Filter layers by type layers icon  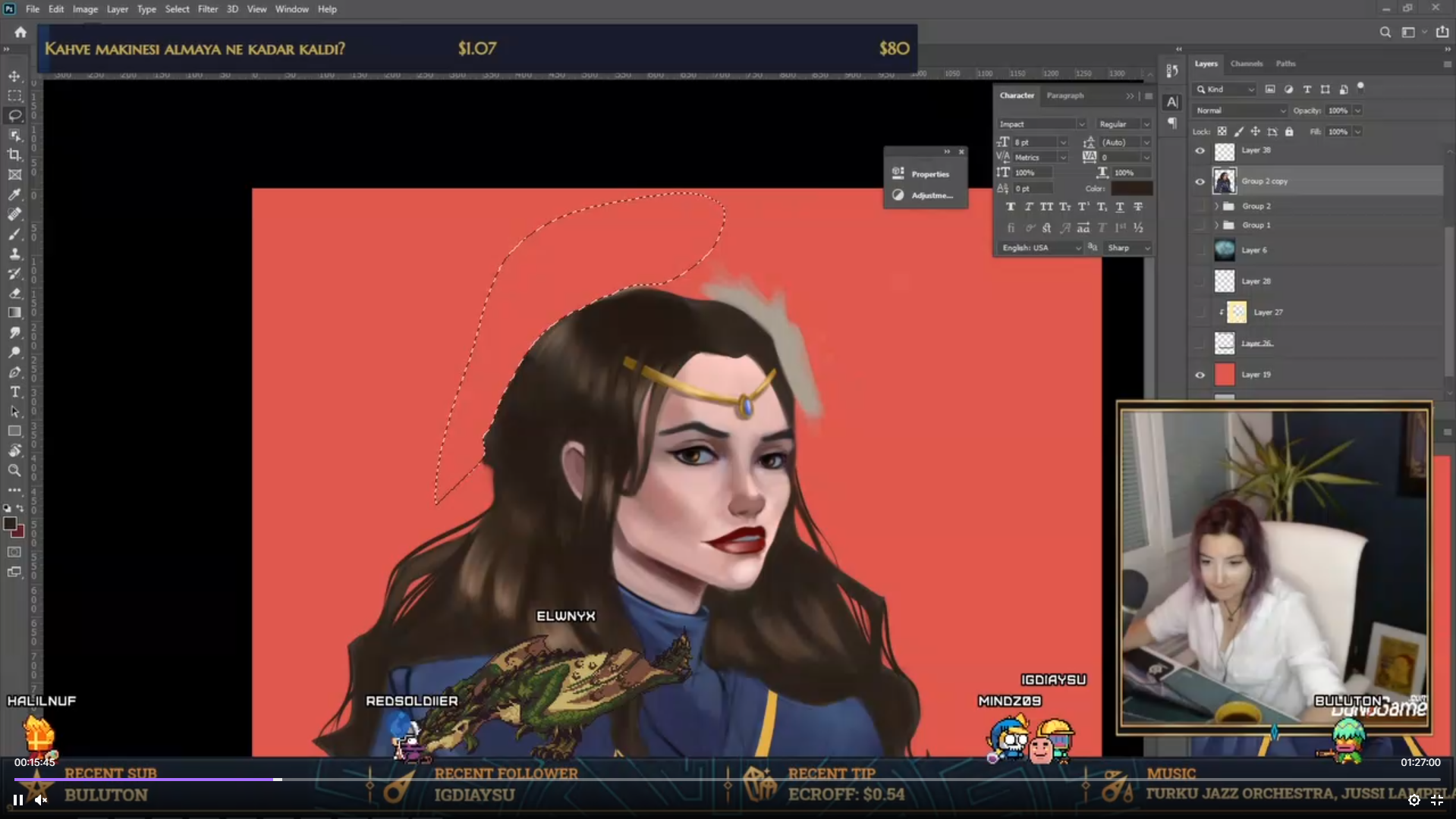tap(1307, 89)
